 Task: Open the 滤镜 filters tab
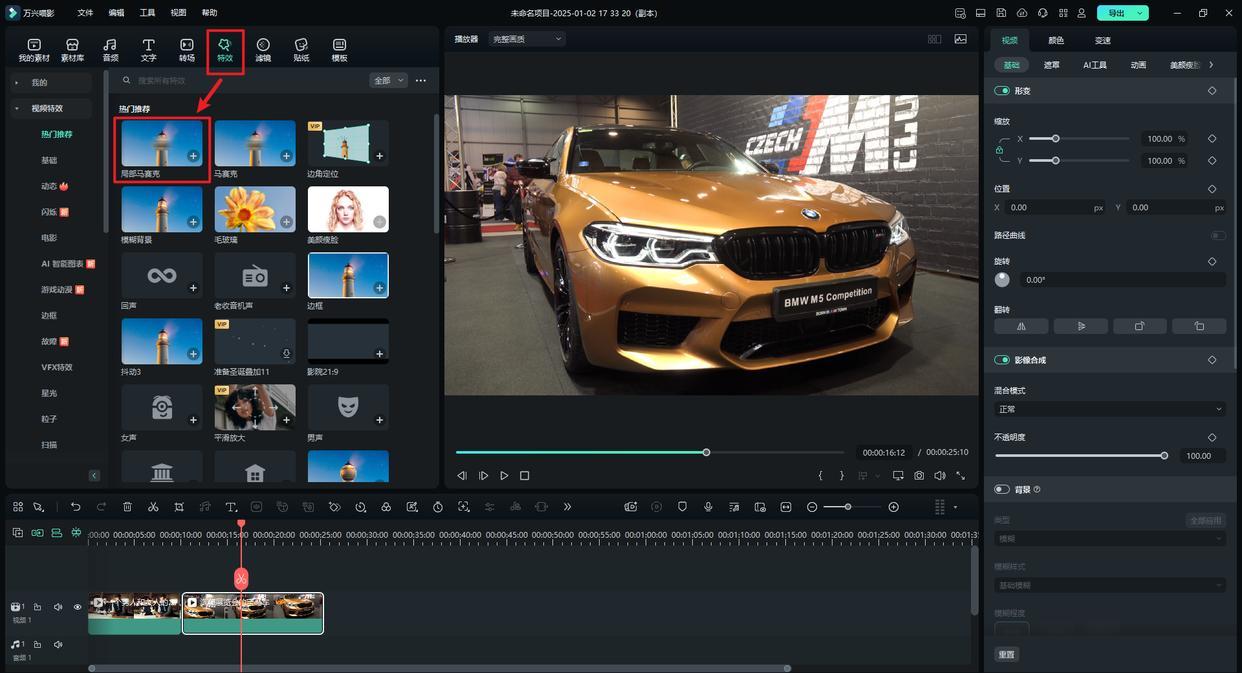click(263, 50)
